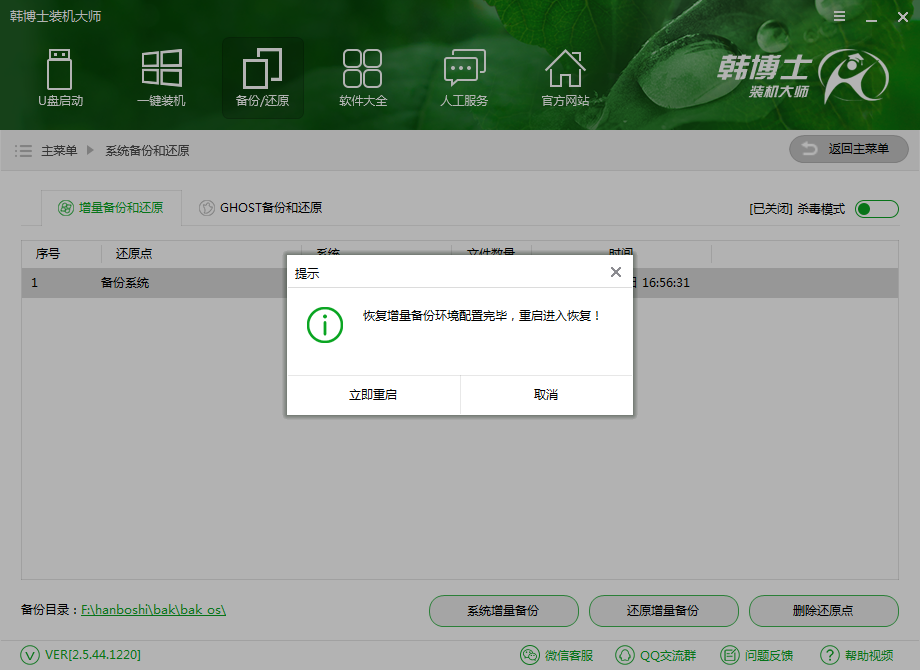Select the 一键装机 one-click install icon
This screenshot has width=920, height=670.
[x=161, y=78]
